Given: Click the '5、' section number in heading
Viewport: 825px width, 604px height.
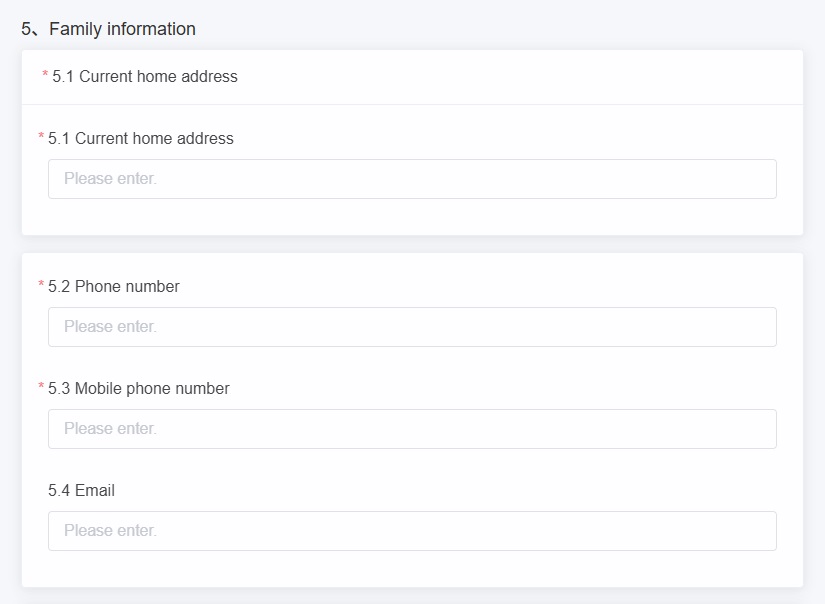Looking at the screenshot, I should coord(30,29).
